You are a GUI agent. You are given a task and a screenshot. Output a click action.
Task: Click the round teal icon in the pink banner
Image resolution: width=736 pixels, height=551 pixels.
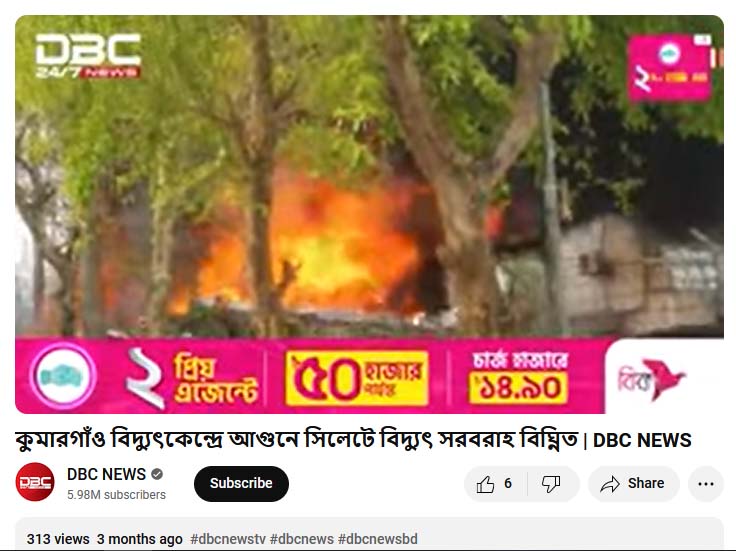[63, 376]
